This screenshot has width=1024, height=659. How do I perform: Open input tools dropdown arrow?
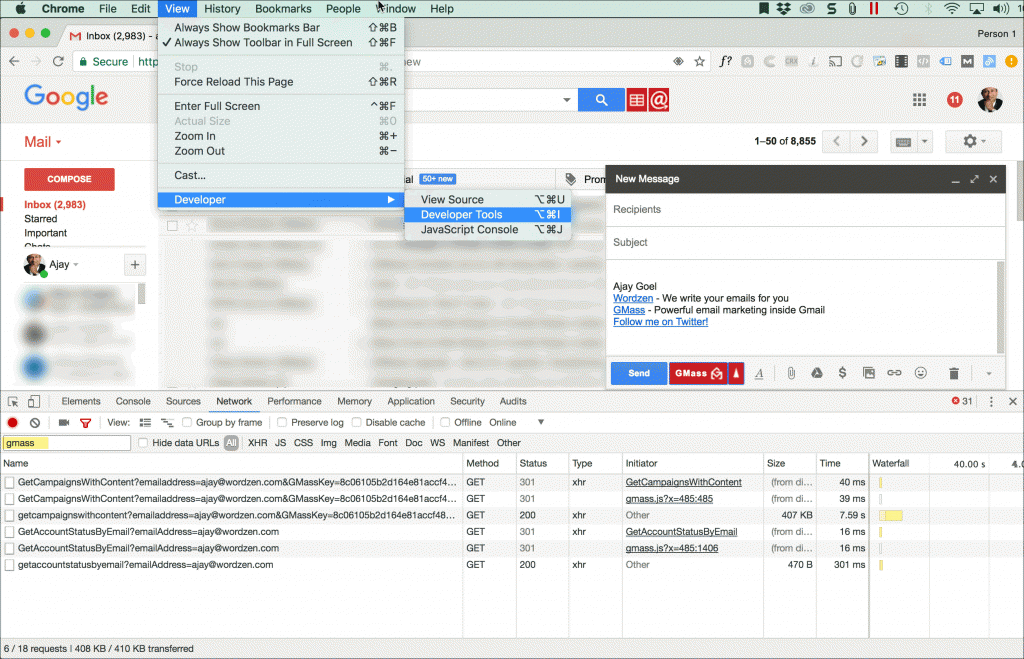(x=924, y=141)
